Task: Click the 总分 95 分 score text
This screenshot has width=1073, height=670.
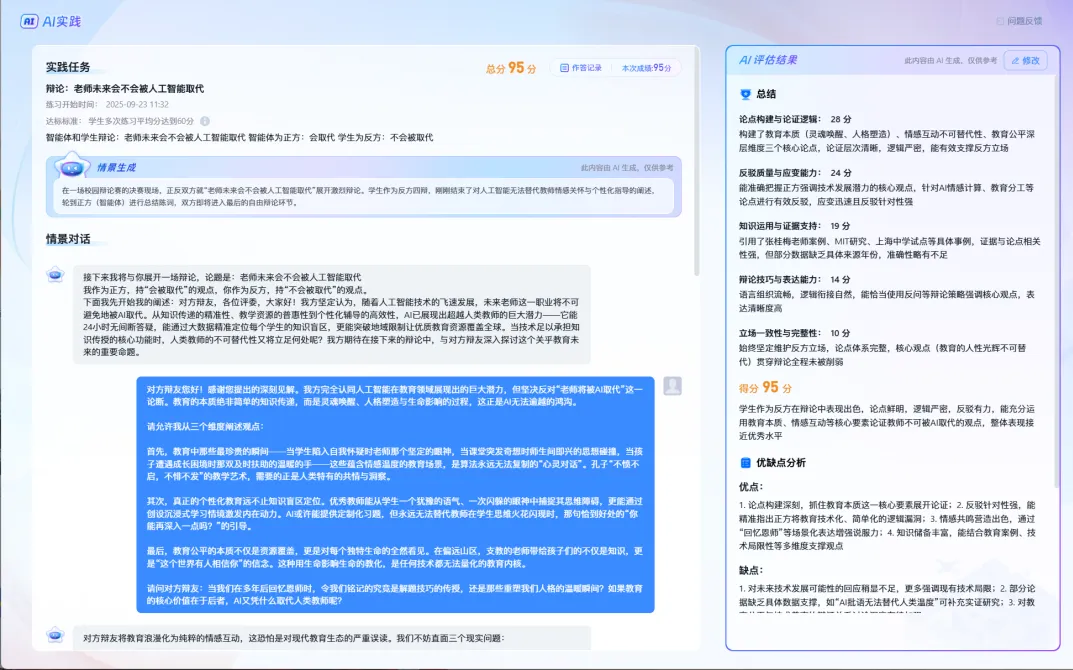Action: pyautogui.click(x=511, y=68)
